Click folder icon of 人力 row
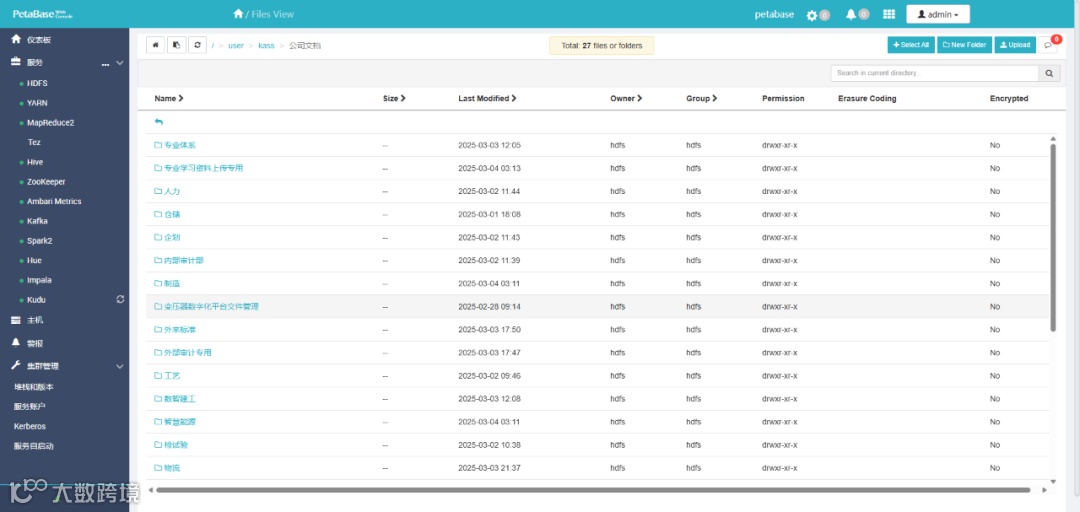 (x=158, y=191)
